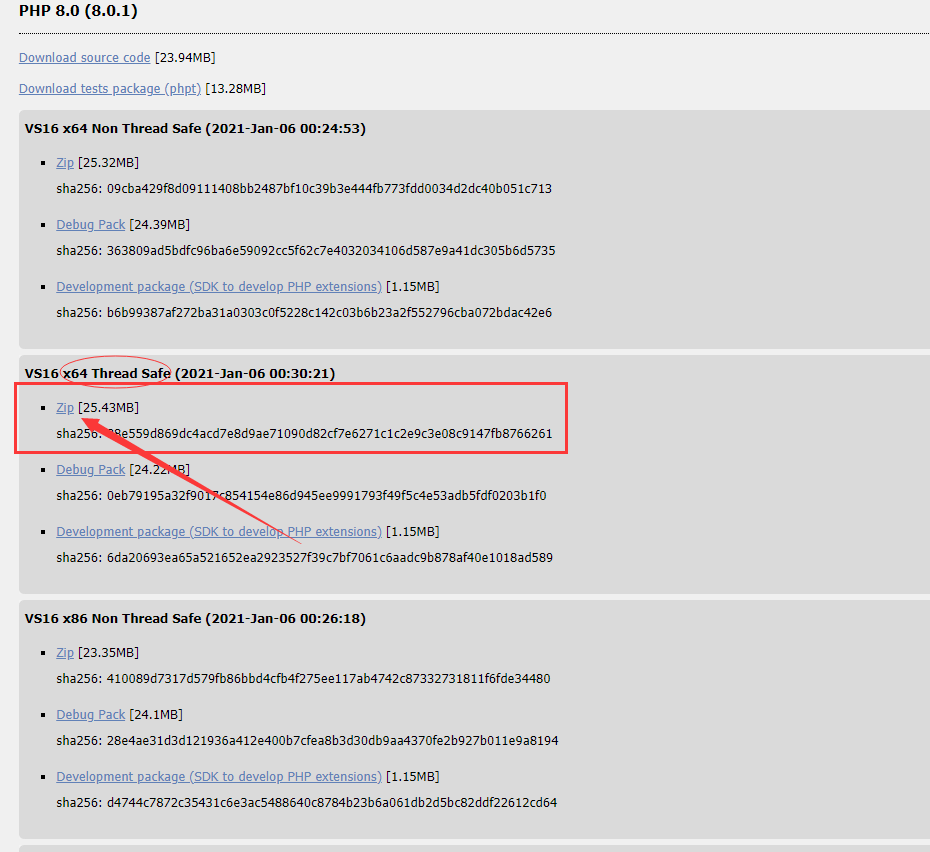Viewport: 930px width, 852px height.
Task: Download Zip under VS16 x64 Non Thread Safe
Action: point(65,163)
